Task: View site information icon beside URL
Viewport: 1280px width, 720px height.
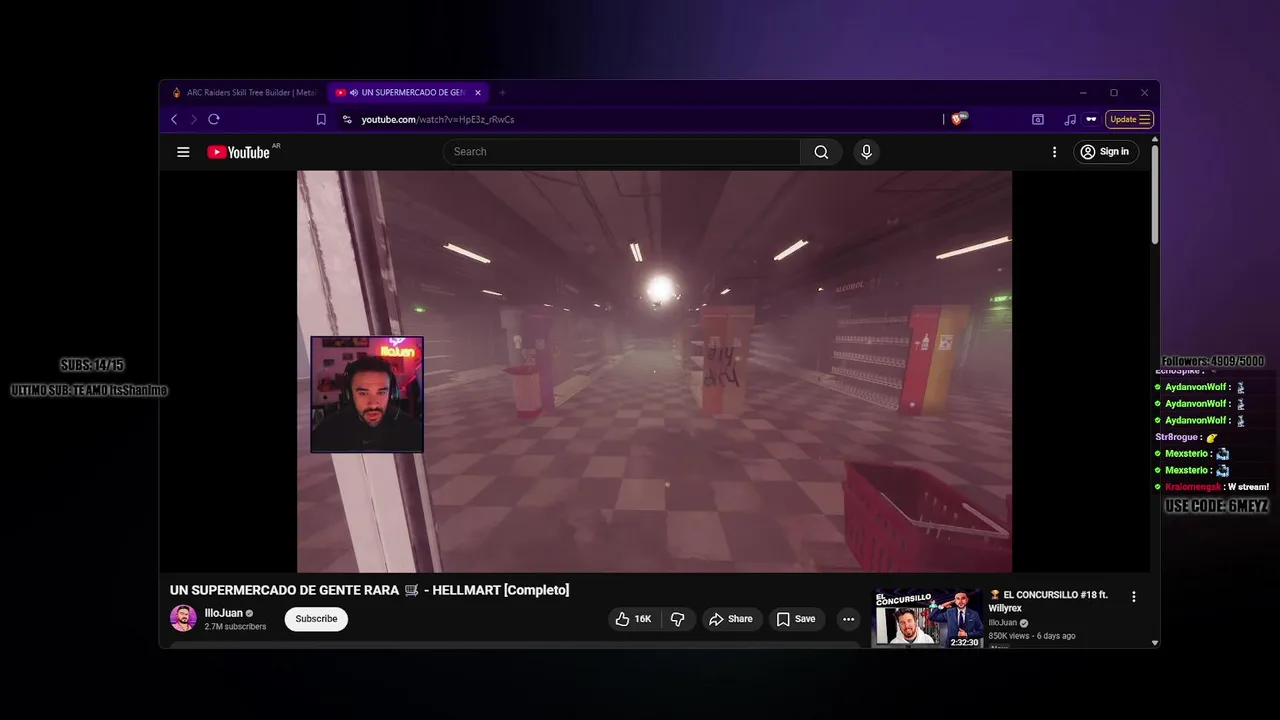Action: click(x=347, y=119)
